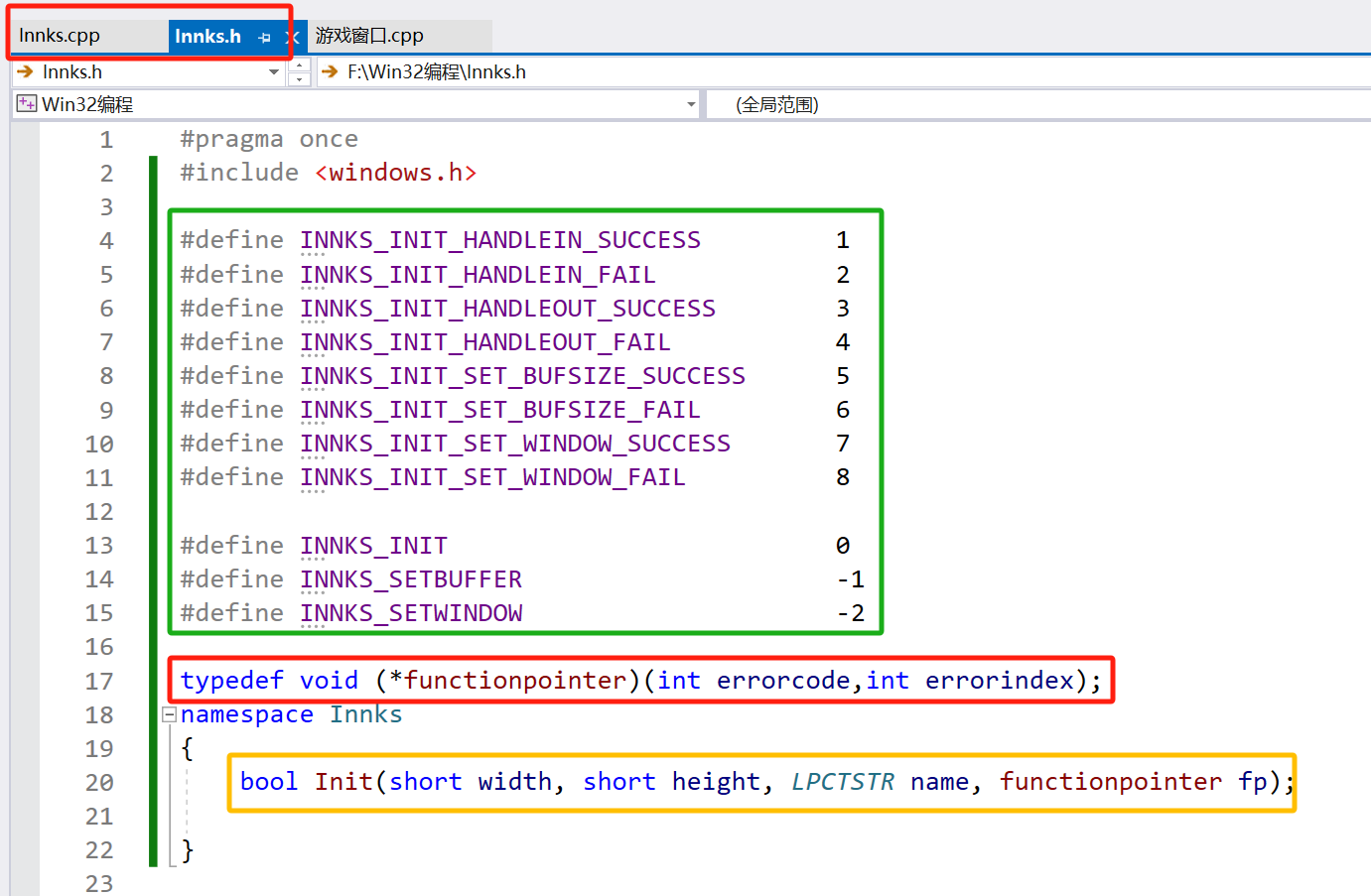Click on INNKS_INIT_HANDLEOUT_FAIL macro
The height and width of the screenshot is (896, 1371).
[485, 341]
